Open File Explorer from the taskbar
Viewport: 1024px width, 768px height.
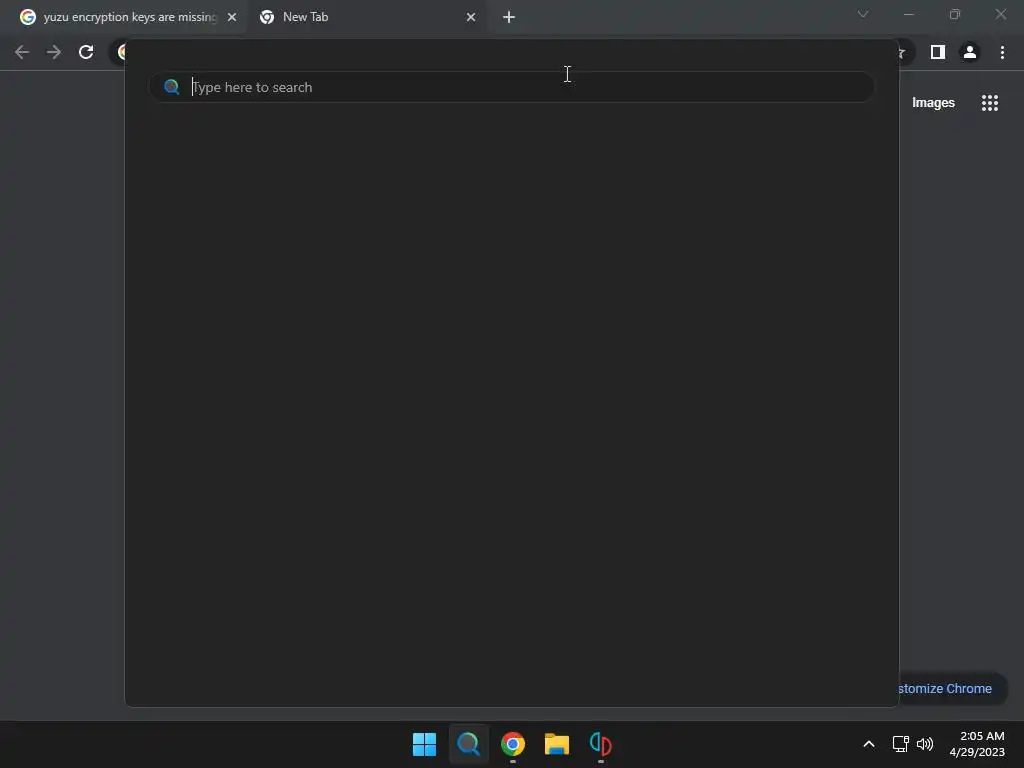pos(557,744)
